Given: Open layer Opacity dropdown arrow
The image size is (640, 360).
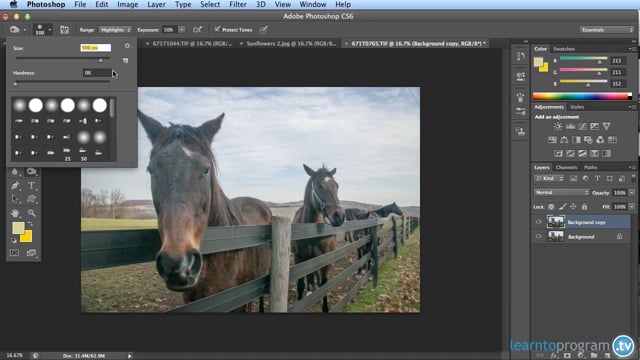Looking at the screenshot, I should tap(632, 193).
